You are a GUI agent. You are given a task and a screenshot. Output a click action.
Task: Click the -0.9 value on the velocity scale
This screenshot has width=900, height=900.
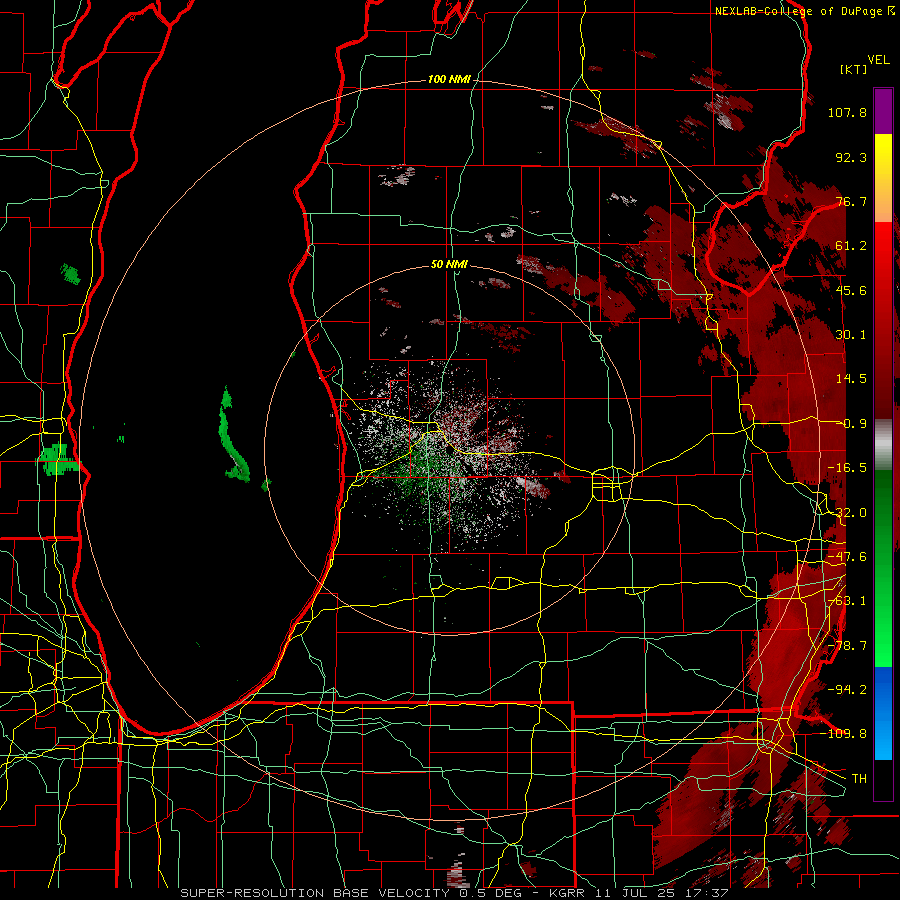click(x=851, y=424)
